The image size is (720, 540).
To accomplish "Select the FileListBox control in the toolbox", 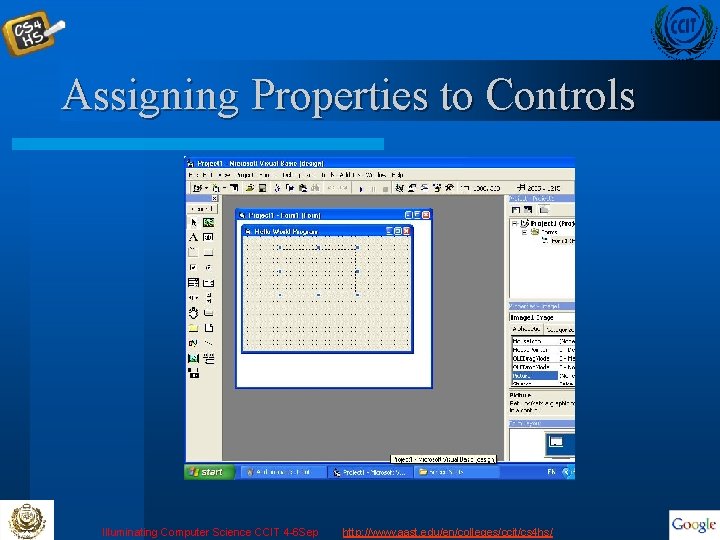I will [x=208, y=328].
